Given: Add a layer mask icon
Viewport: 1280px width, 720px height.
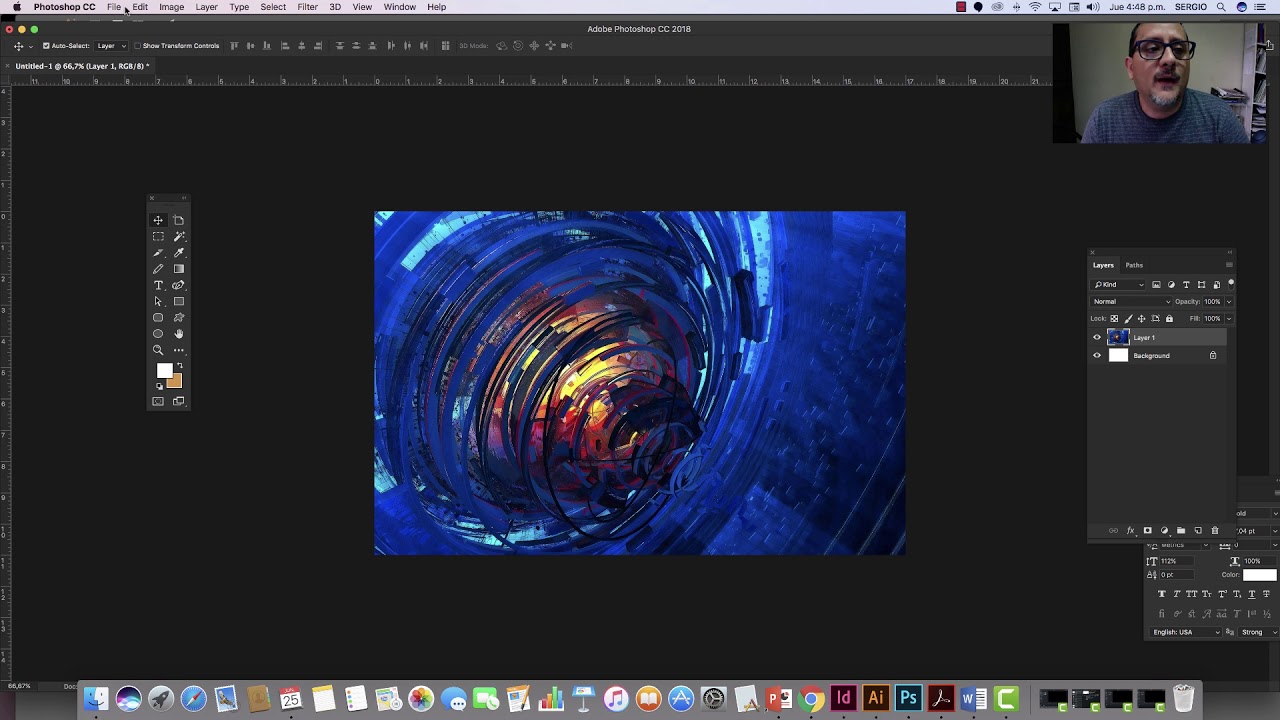Looking at the screenshot, I should 1147,530.
